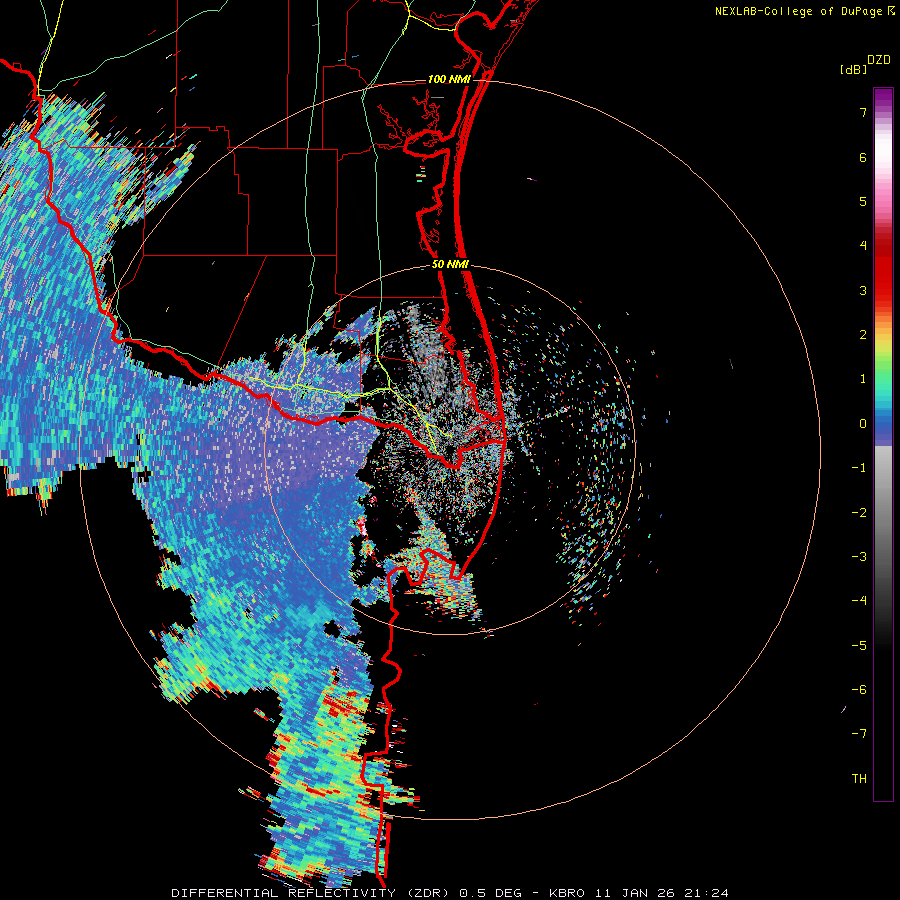900x900 pixels.
Task: Click the -5 value on the color scale
Action: pos(859,646)
